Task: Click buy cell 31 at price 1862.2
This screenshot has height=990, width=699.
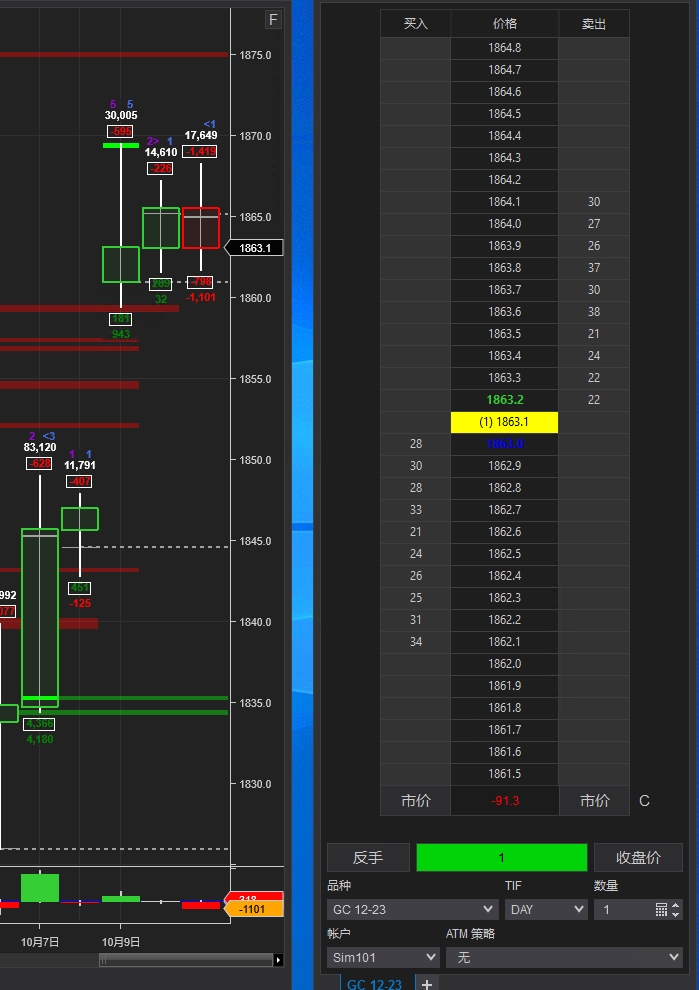Action: pyautogui.click(x=415, y=620)
